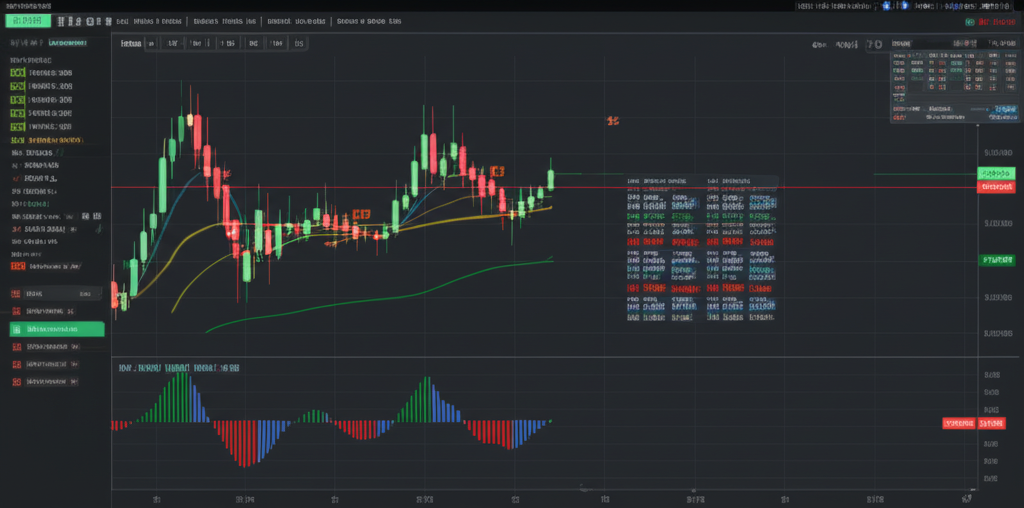
Task: Select the green highlighted row in left sidebar
Action: coord(57,328)
